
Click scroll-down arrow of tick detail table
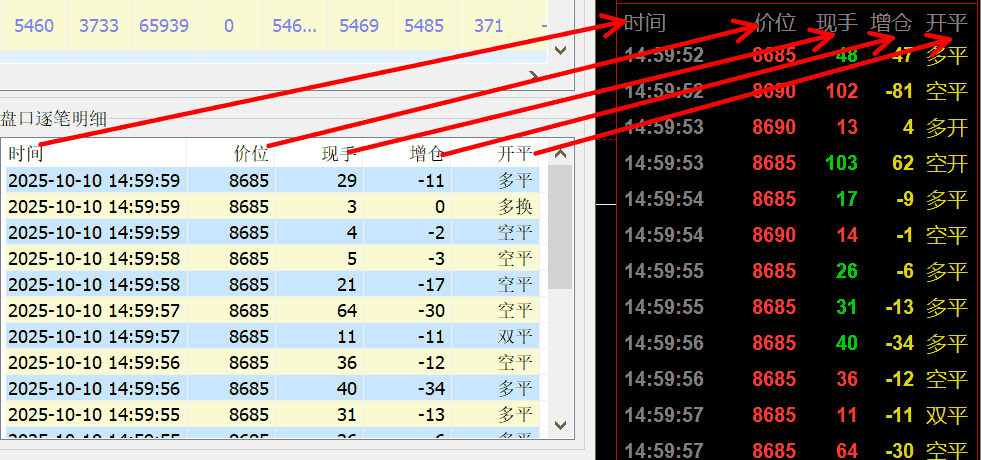[x=560, y=425]
